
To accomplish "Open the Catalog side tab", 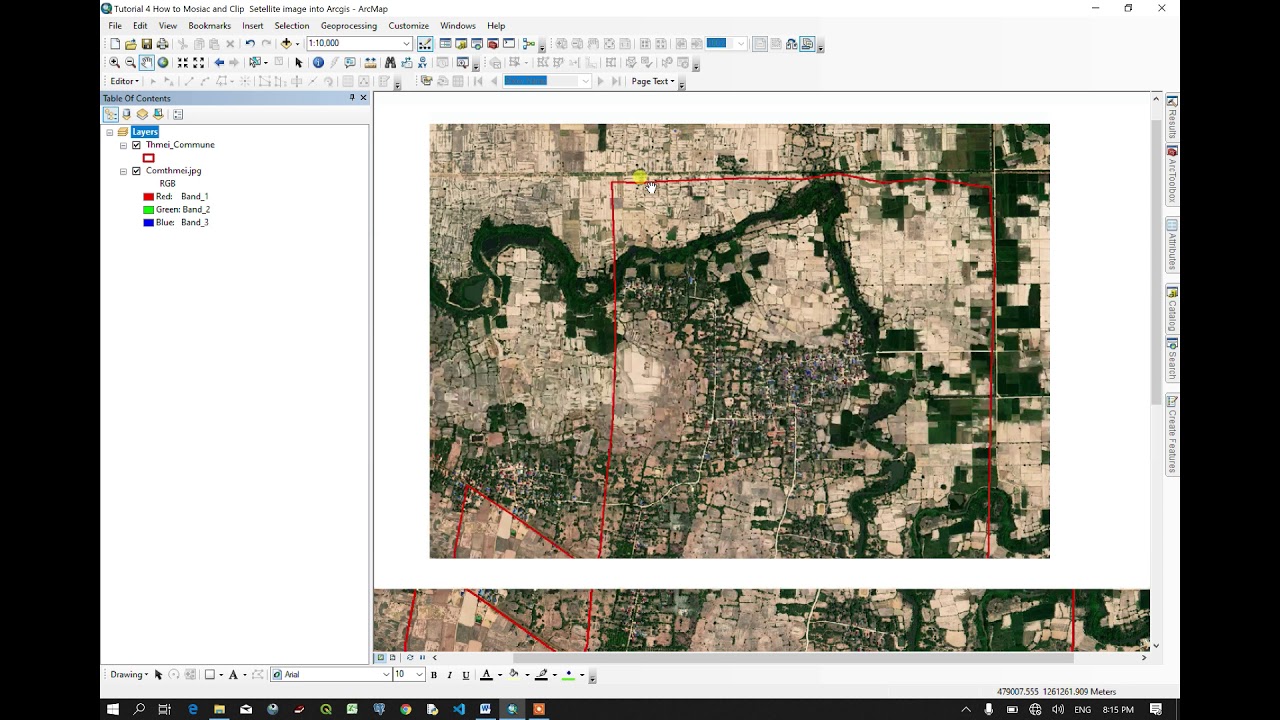I will click(x=1172, y=308).
